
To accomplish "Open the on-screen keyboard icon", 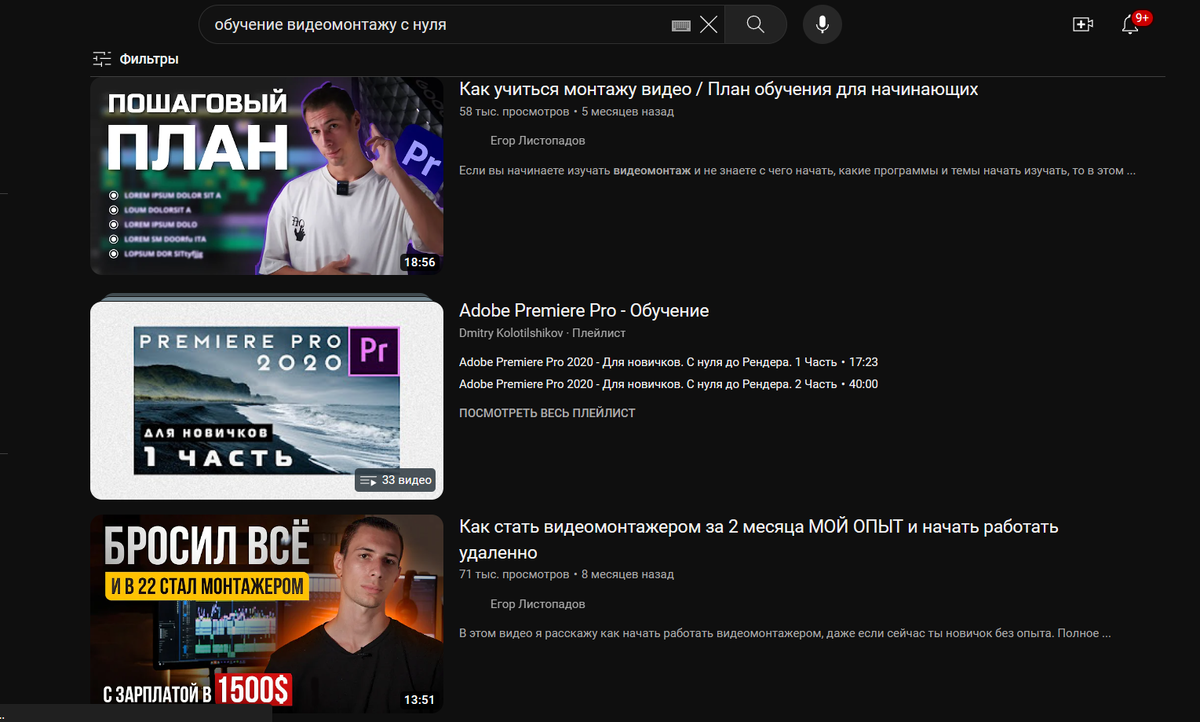I will [x=681, y=25].
